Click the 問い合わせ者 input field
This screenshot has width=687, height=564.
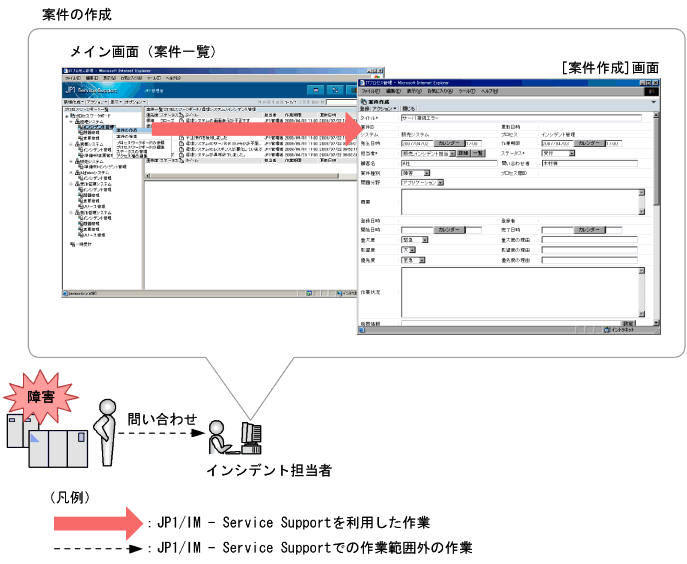589,163
